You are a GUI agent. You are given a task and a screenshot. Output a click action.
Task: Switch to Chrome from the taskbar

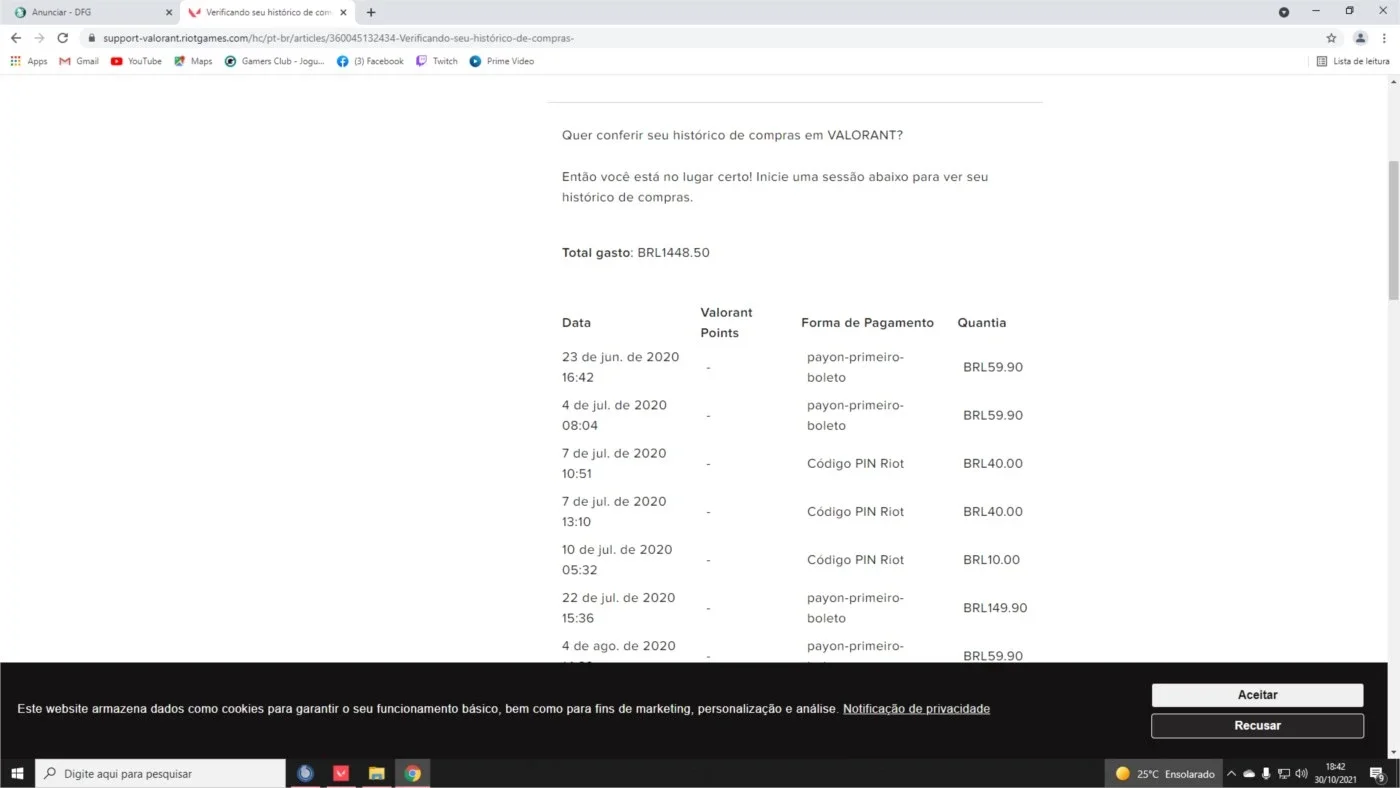[412, 773]
